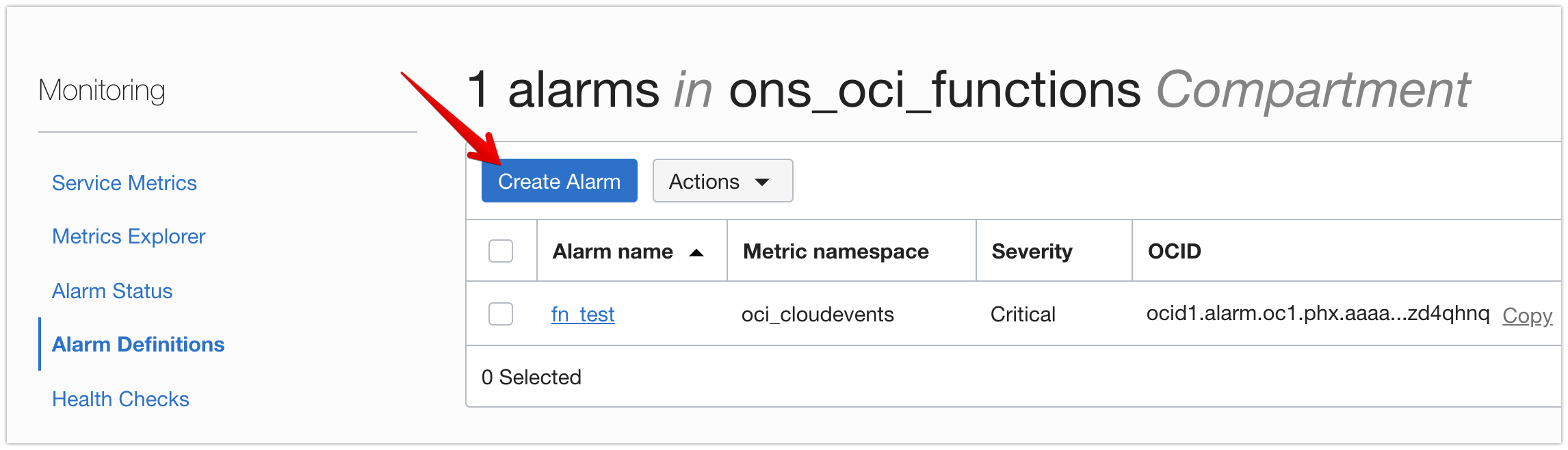
Task: Click the Severity column header
Action: click(x=1032, y=251)
